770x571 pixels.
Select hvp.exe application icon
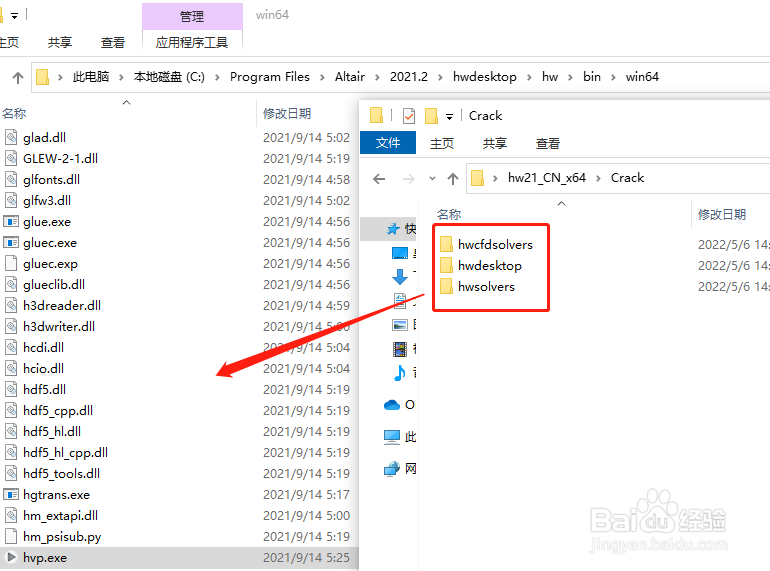point(11,557)
